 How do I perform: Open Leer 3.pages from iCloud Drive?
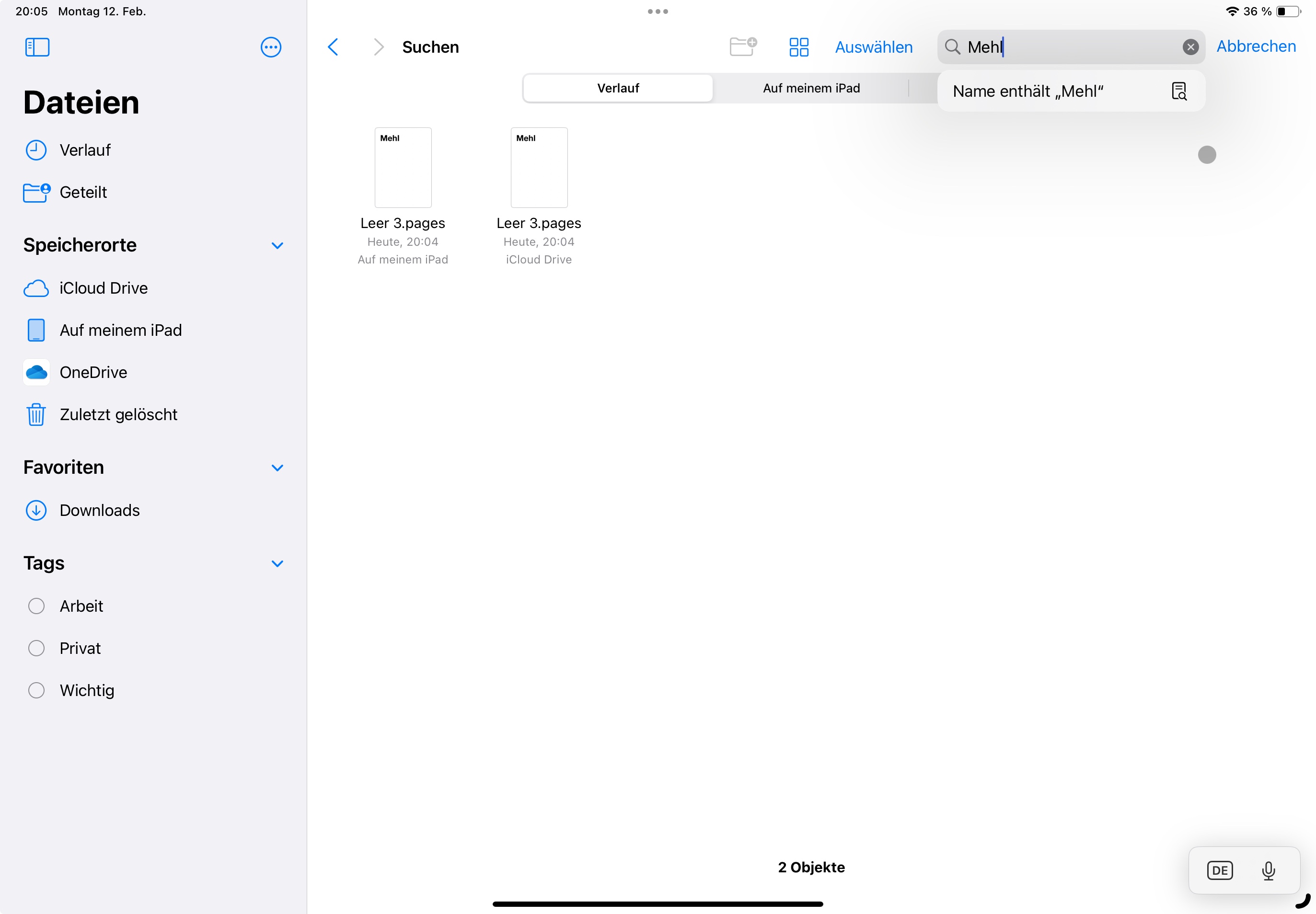539,168
